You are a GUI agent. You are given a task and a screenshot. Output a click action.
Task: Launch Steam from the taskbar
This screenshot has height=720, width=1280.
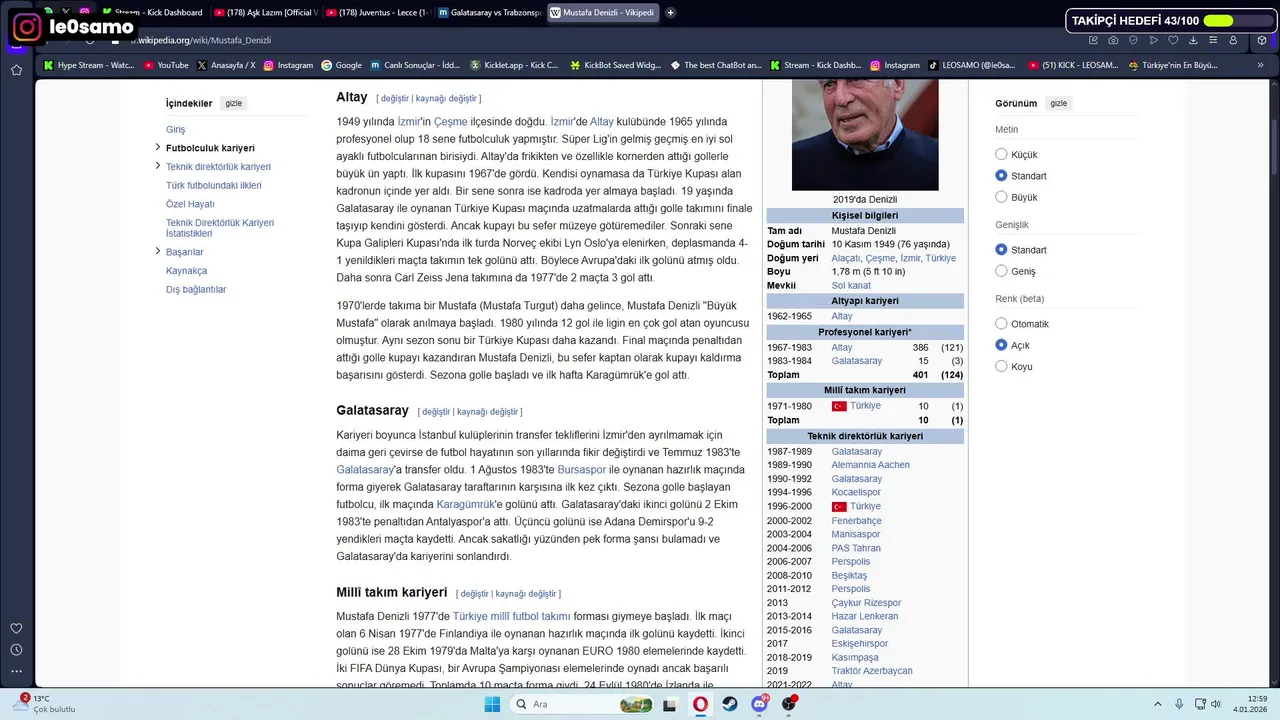pos(730,704)
